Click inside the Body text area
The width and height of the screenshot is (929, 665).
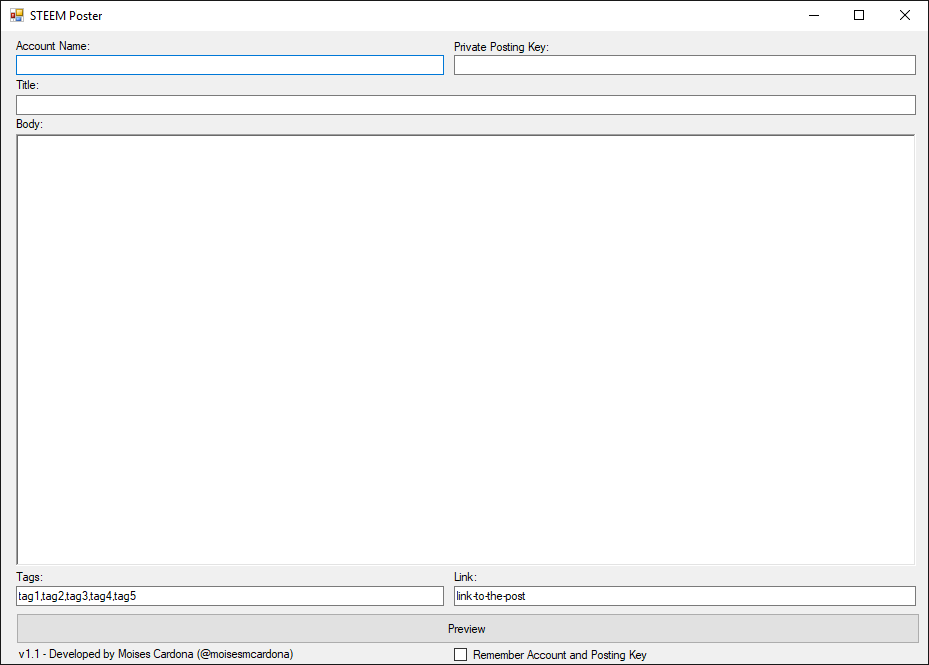pyautogui.click(x=466, y=350)
